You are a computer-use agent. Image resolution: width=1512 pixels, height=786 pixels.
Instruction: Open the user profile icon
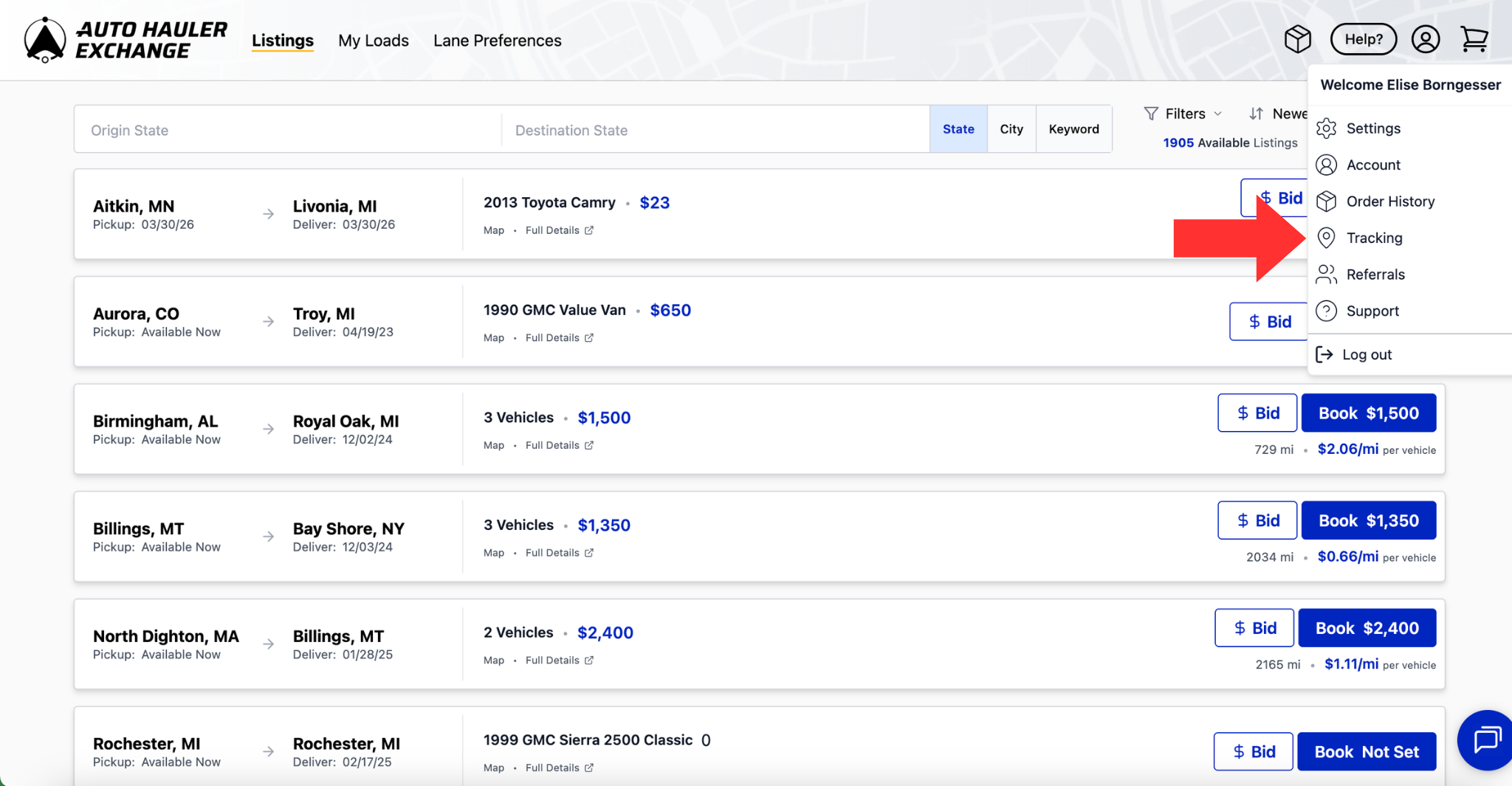[x=1425, y=39]
